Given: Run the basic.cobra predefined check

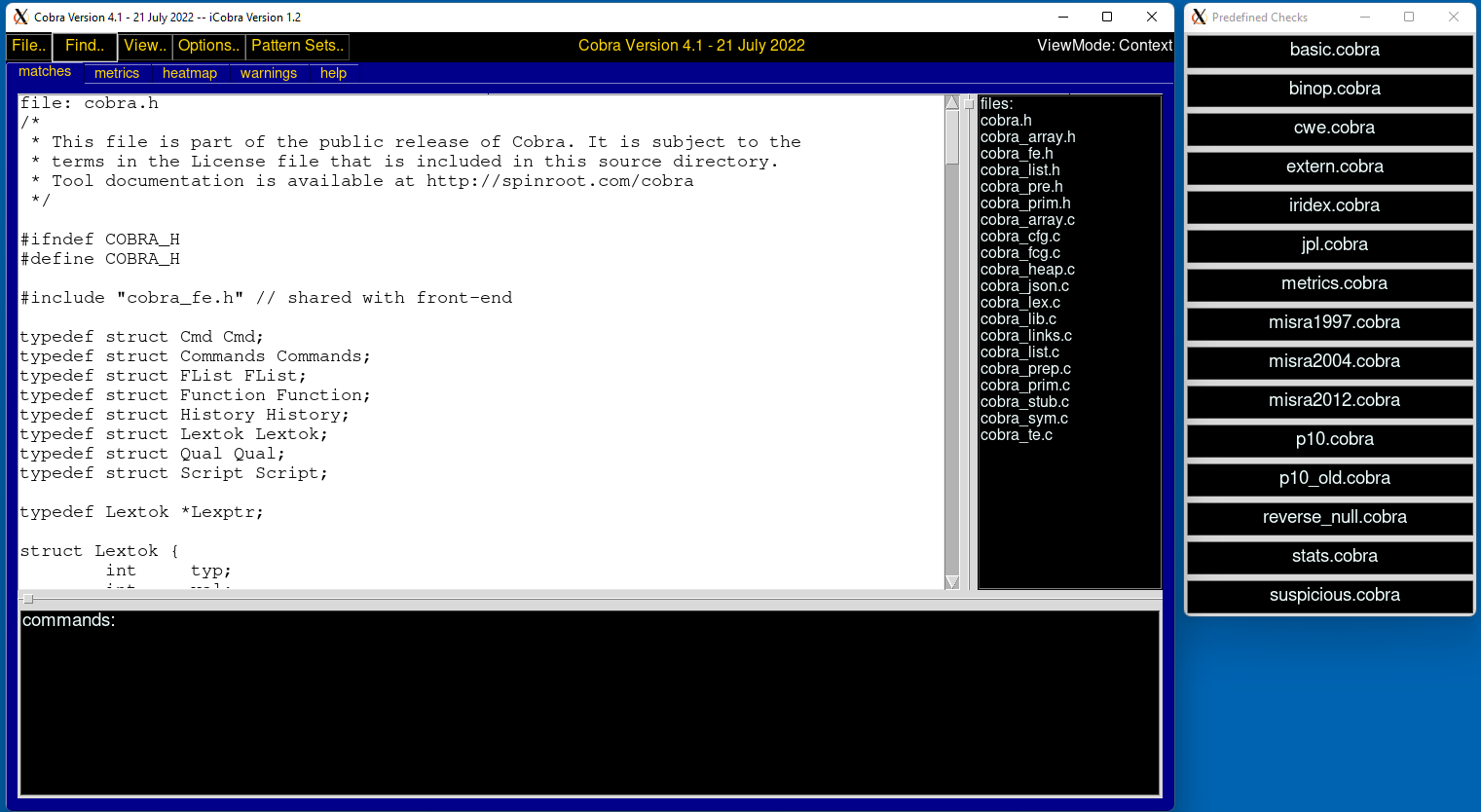Looking at the screenshot, I should [x=1333, y=51].
